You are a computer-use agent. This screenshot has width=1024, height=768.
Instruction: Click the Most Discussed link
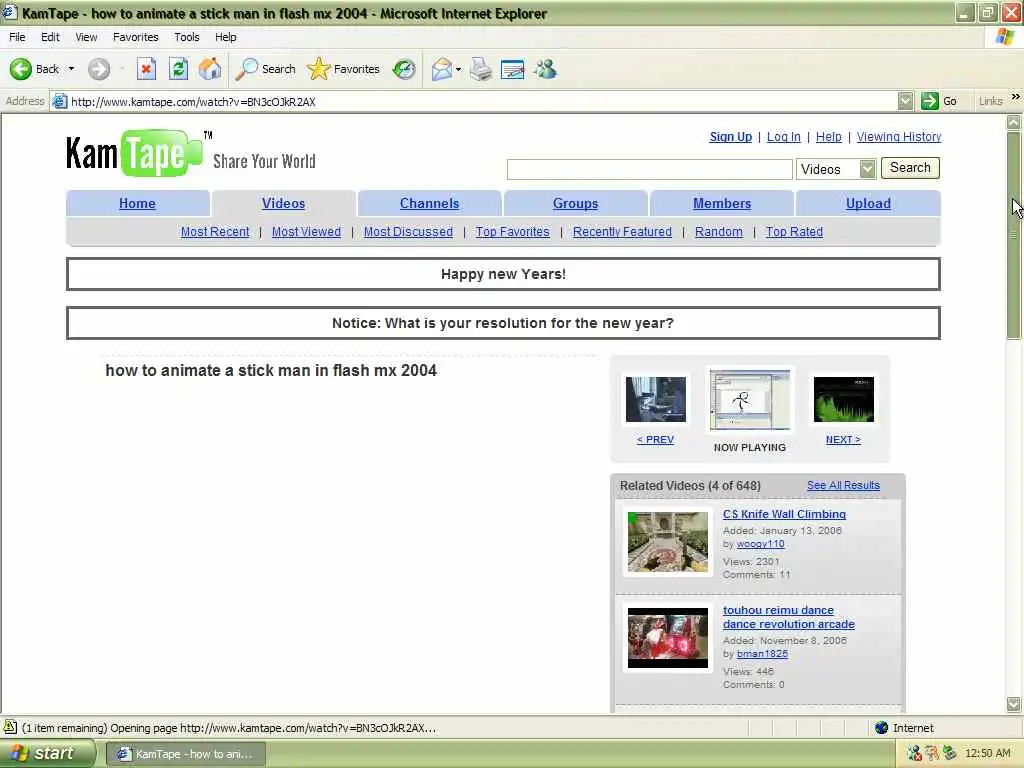click(408, 232)
